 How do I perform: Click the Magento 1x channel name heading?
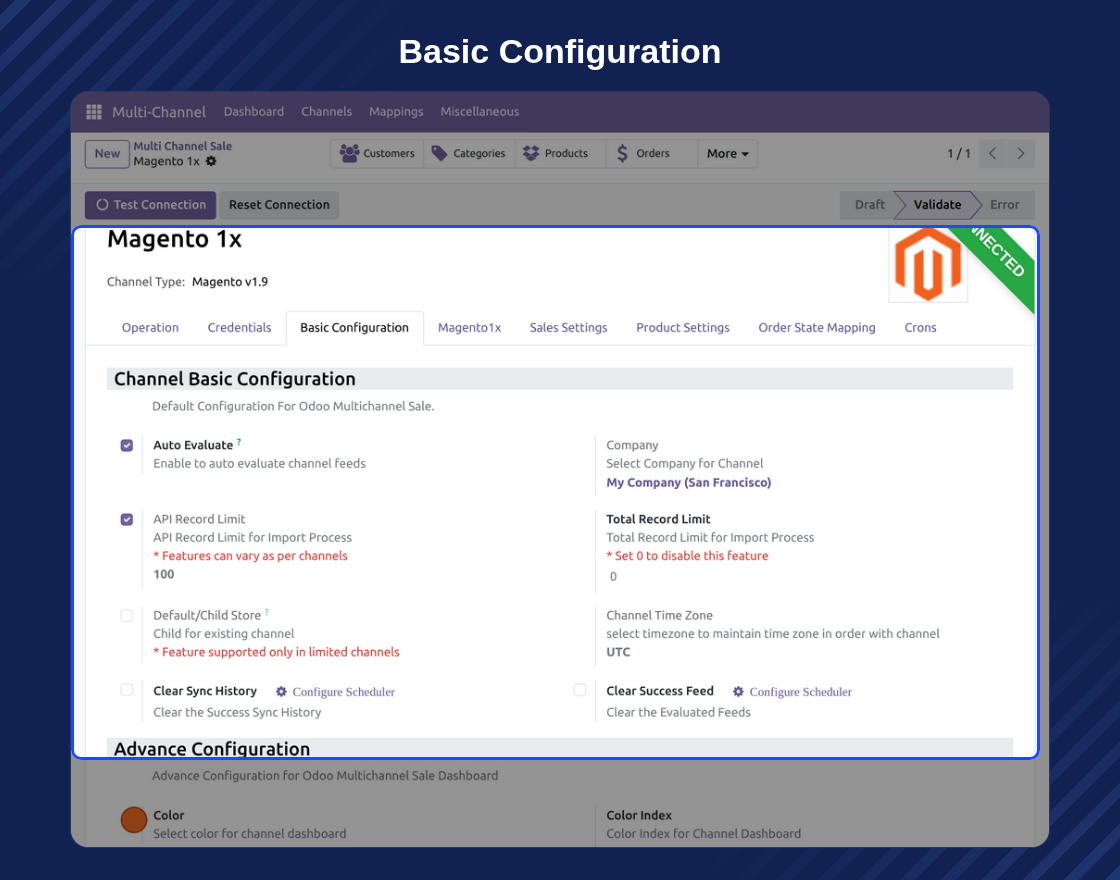coord(174,239)
